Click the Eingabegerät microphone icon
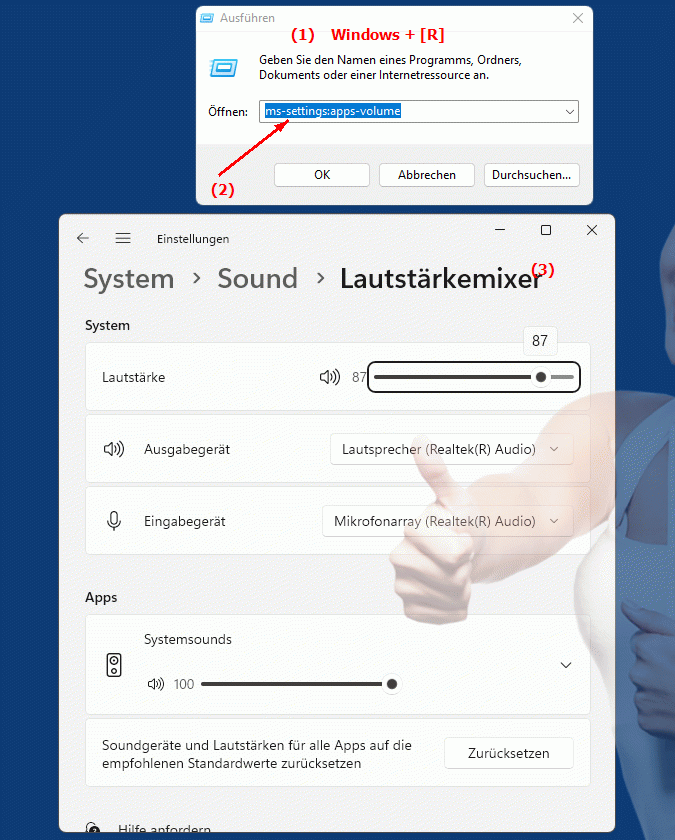This screenshot has width=675, height=840. click(x=114, y=521)
